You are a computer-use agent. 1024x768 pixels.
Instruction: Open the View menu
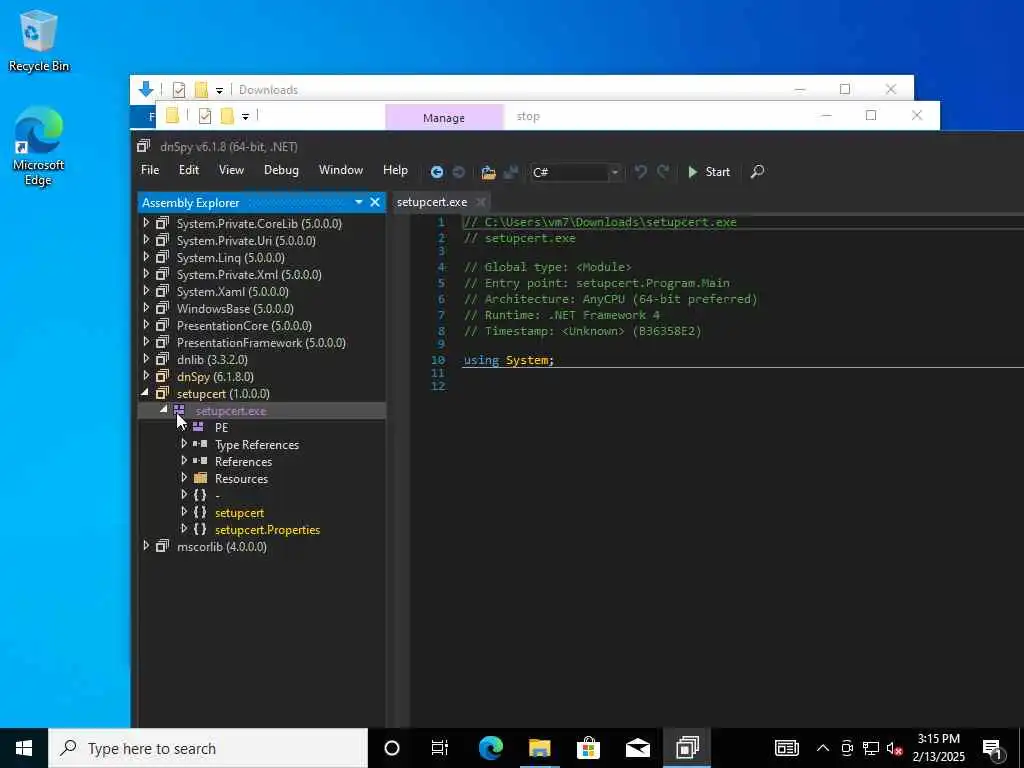231,170
